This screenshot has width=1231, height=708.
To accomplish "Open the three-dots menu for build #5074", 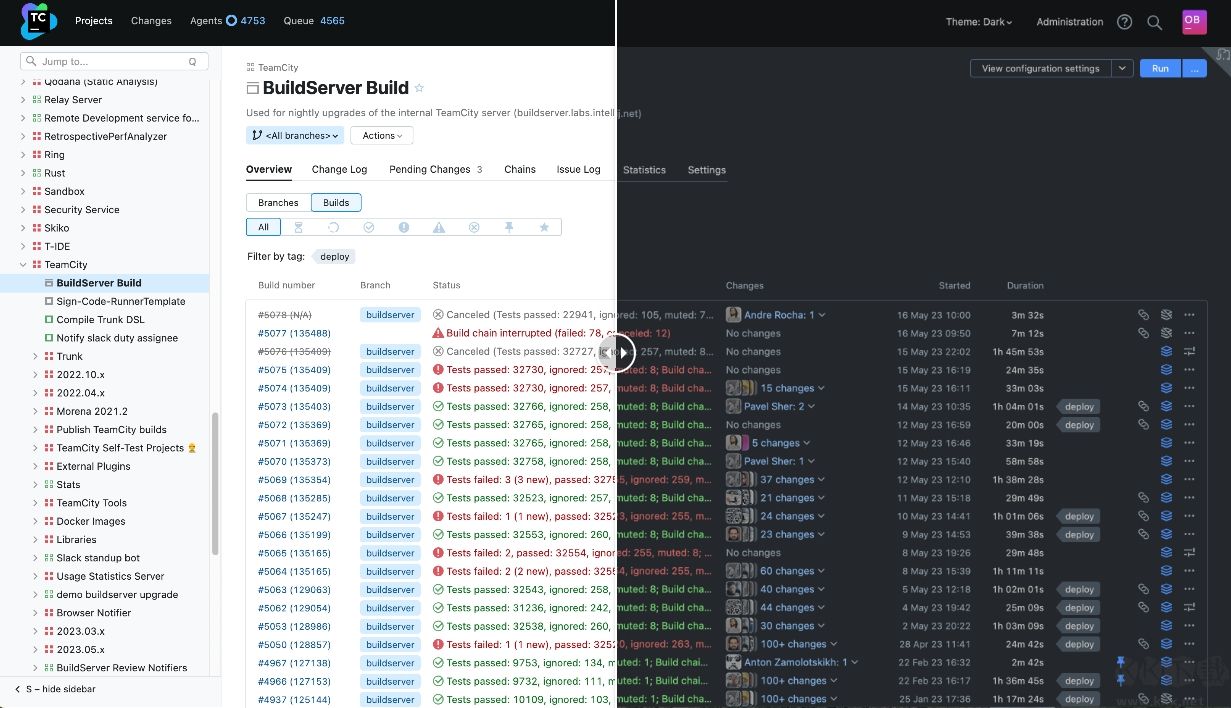I will click(x=1189, y=388).
